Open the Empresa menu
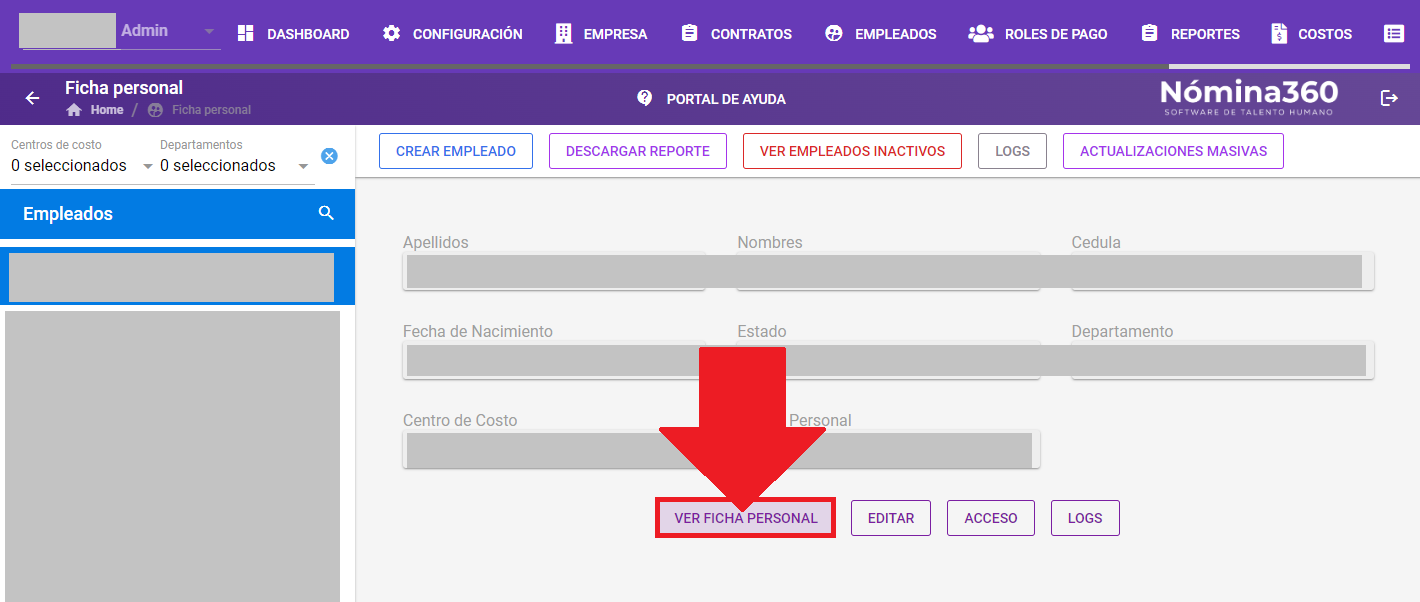 coord(601,34)
